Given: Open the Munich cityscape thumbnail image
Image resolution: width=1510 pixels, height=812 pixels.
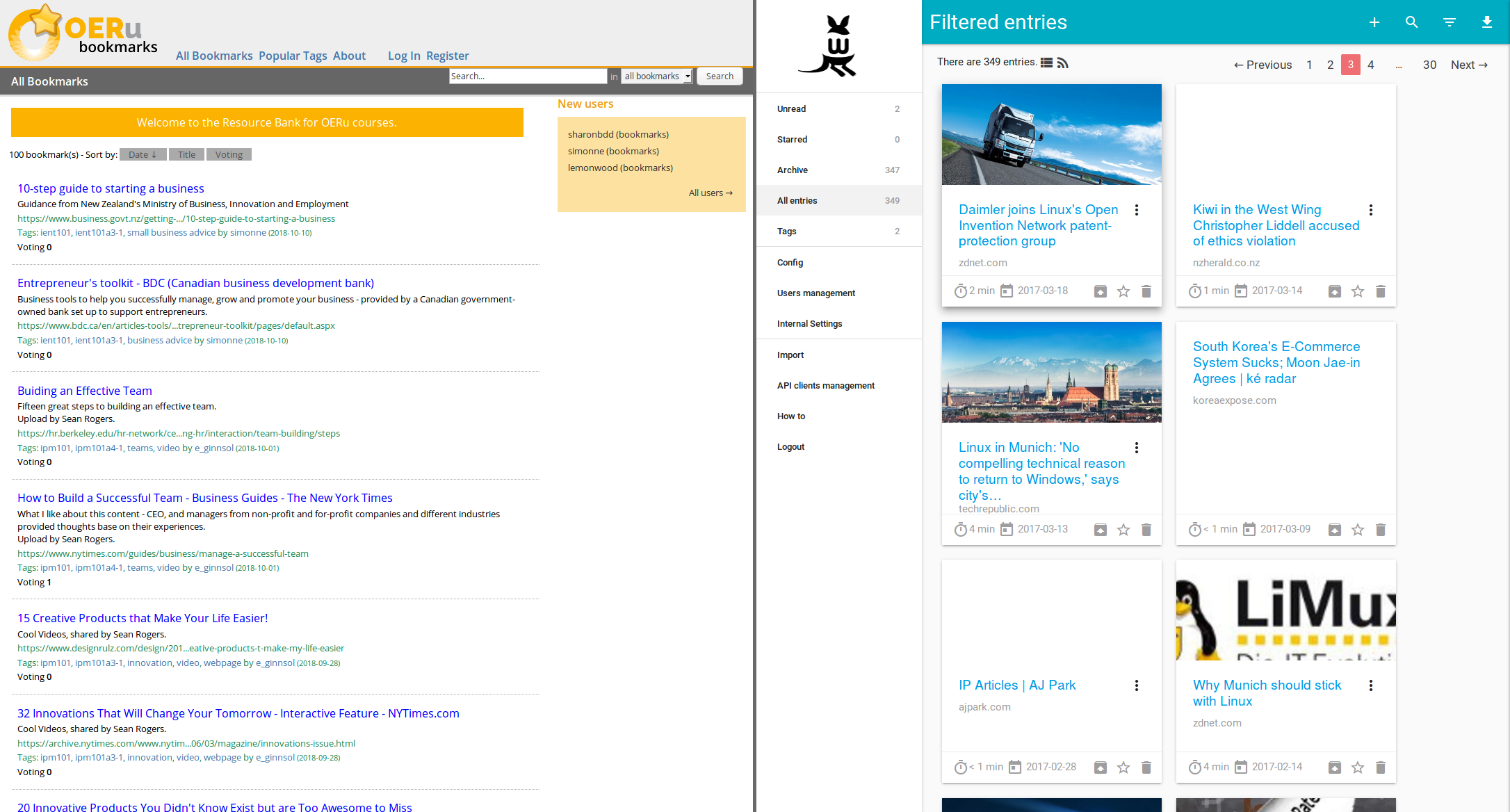Looking at the screenshot, I should 1051,373.
